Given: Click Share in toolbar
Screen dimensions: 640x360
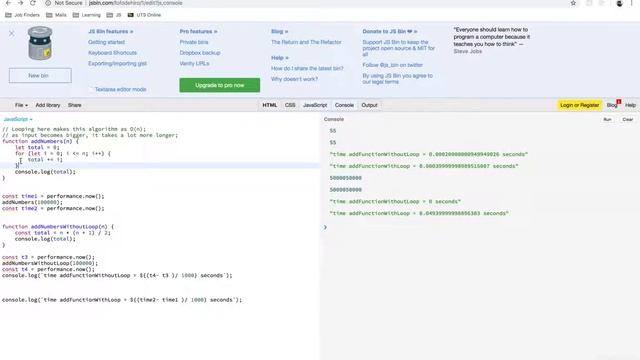Looking at the screenshot, I should [x=75, y=105].
